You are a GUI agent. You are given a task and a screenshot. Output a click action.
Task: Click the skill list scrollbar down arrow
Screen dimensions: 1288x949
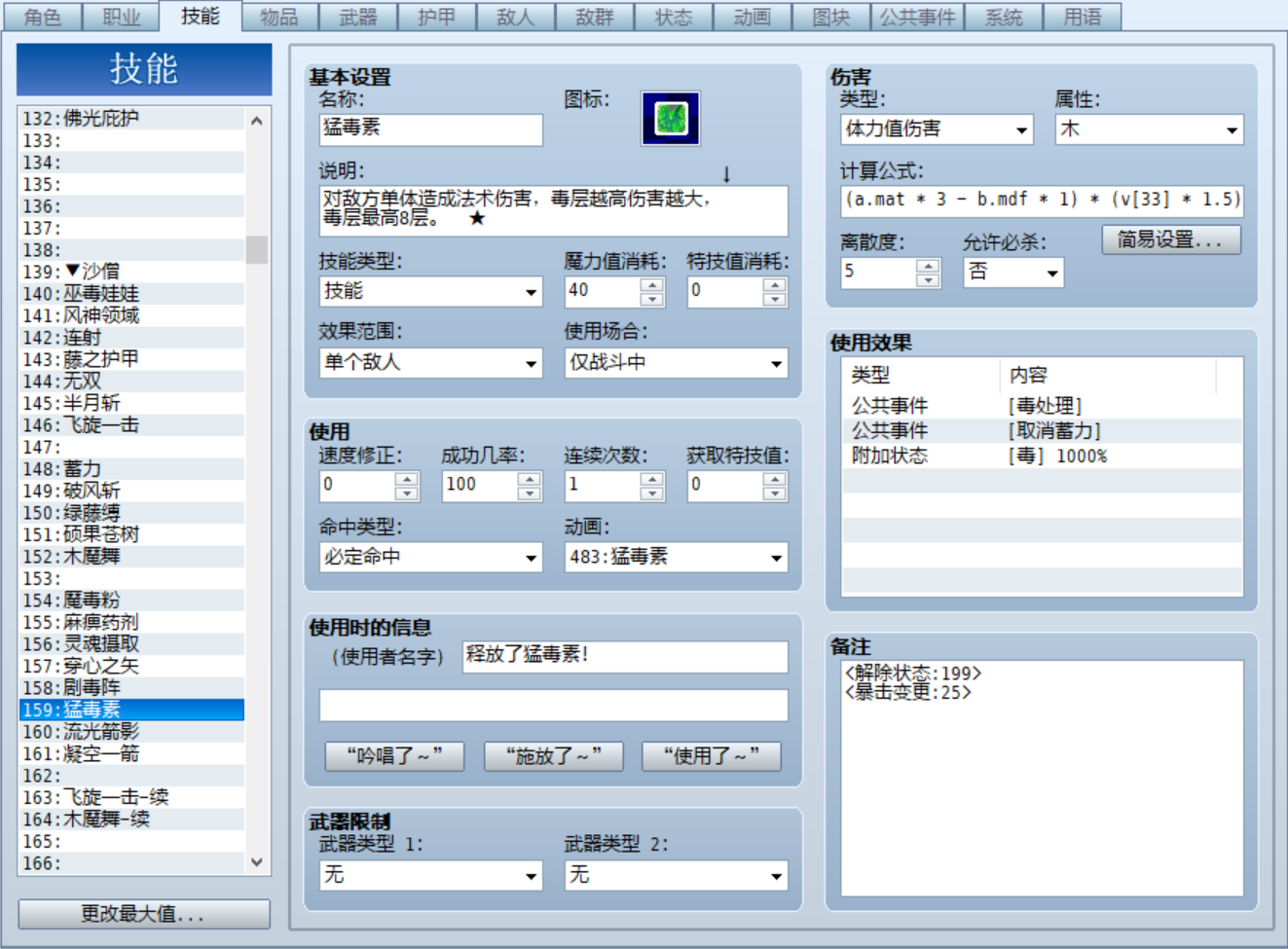(x=257, y=862)
